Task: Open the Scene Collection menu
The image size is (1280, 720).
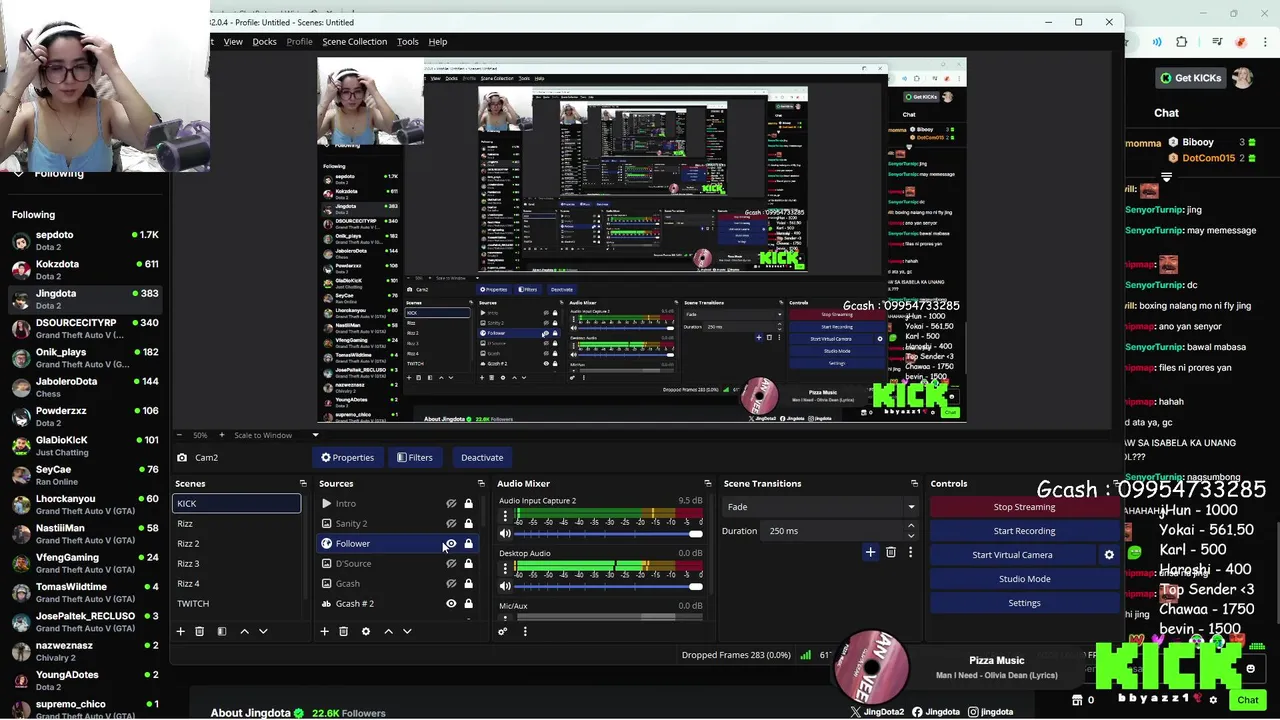Action: coord(354,42)
